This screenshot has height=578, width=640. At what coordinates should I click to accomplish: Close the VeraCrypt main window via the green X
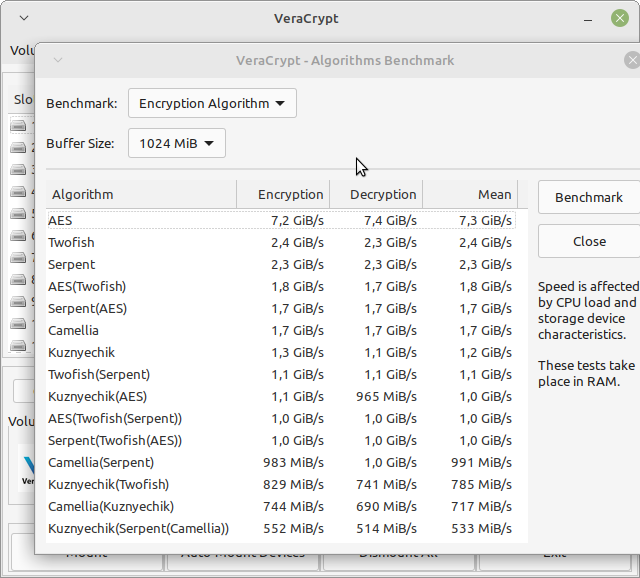pos(620,18)
